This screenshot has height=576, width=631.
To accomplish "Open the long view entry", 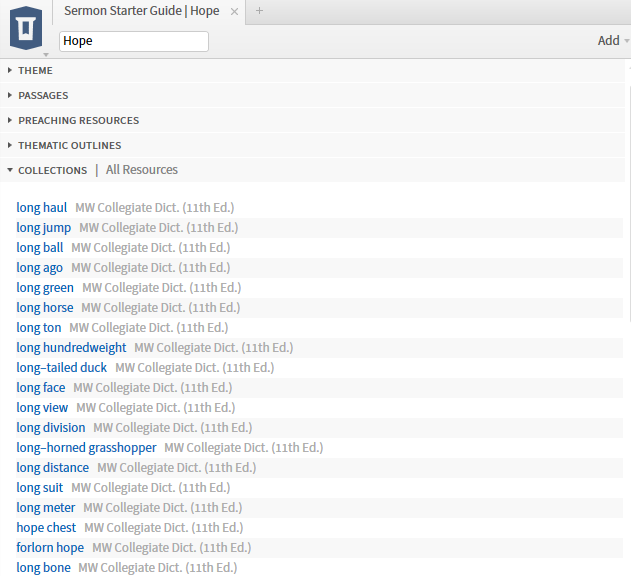I will pyautogui.click(x=42, y=408).
